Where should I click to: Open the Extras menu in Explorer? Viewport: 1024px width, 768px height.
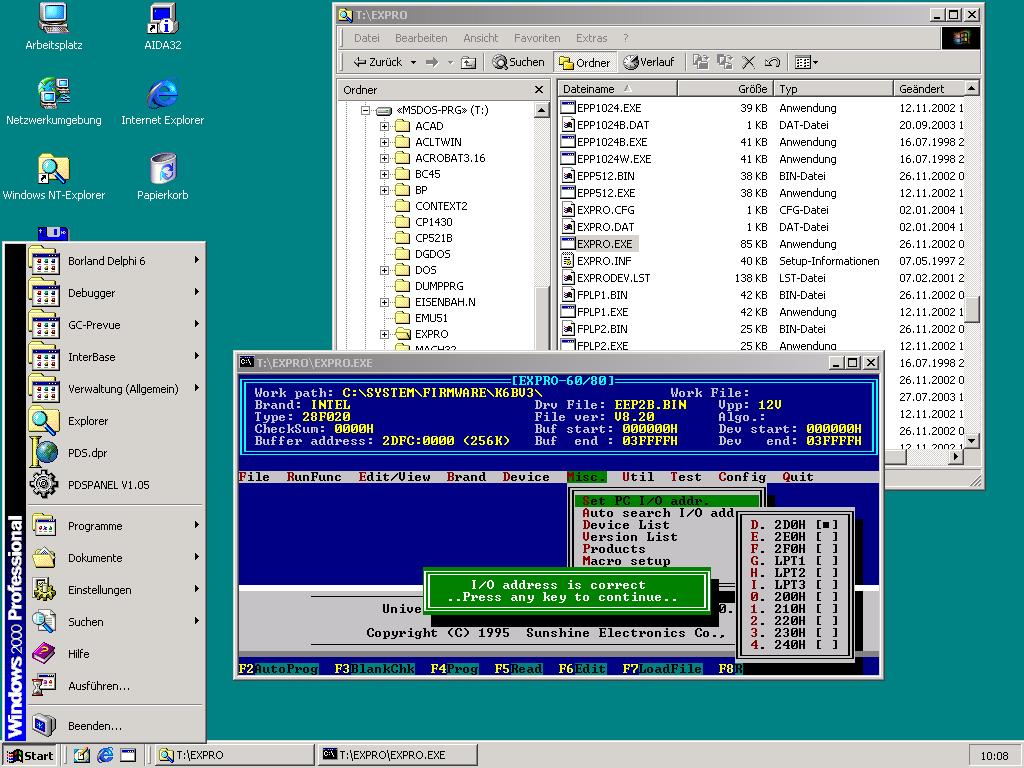[x=591, y=38]
